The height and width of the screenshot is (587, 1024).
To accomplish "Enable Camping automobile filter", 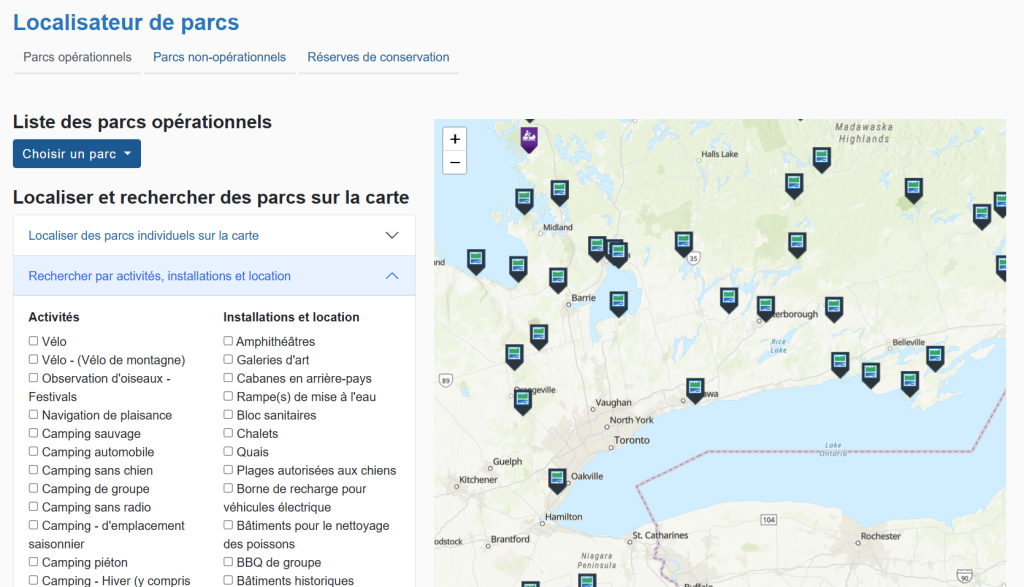I will point(33,451).
